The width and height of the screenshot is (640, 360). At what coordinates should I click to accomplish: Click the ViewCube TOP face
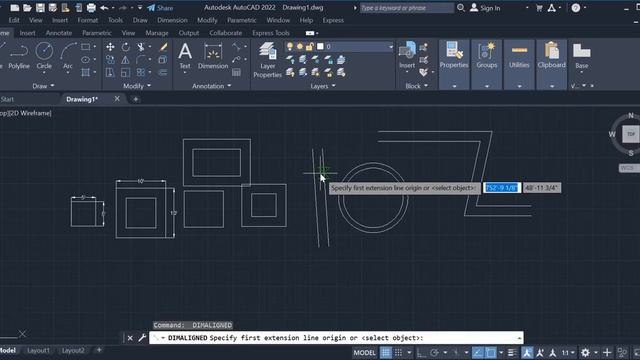pos(631,134)
